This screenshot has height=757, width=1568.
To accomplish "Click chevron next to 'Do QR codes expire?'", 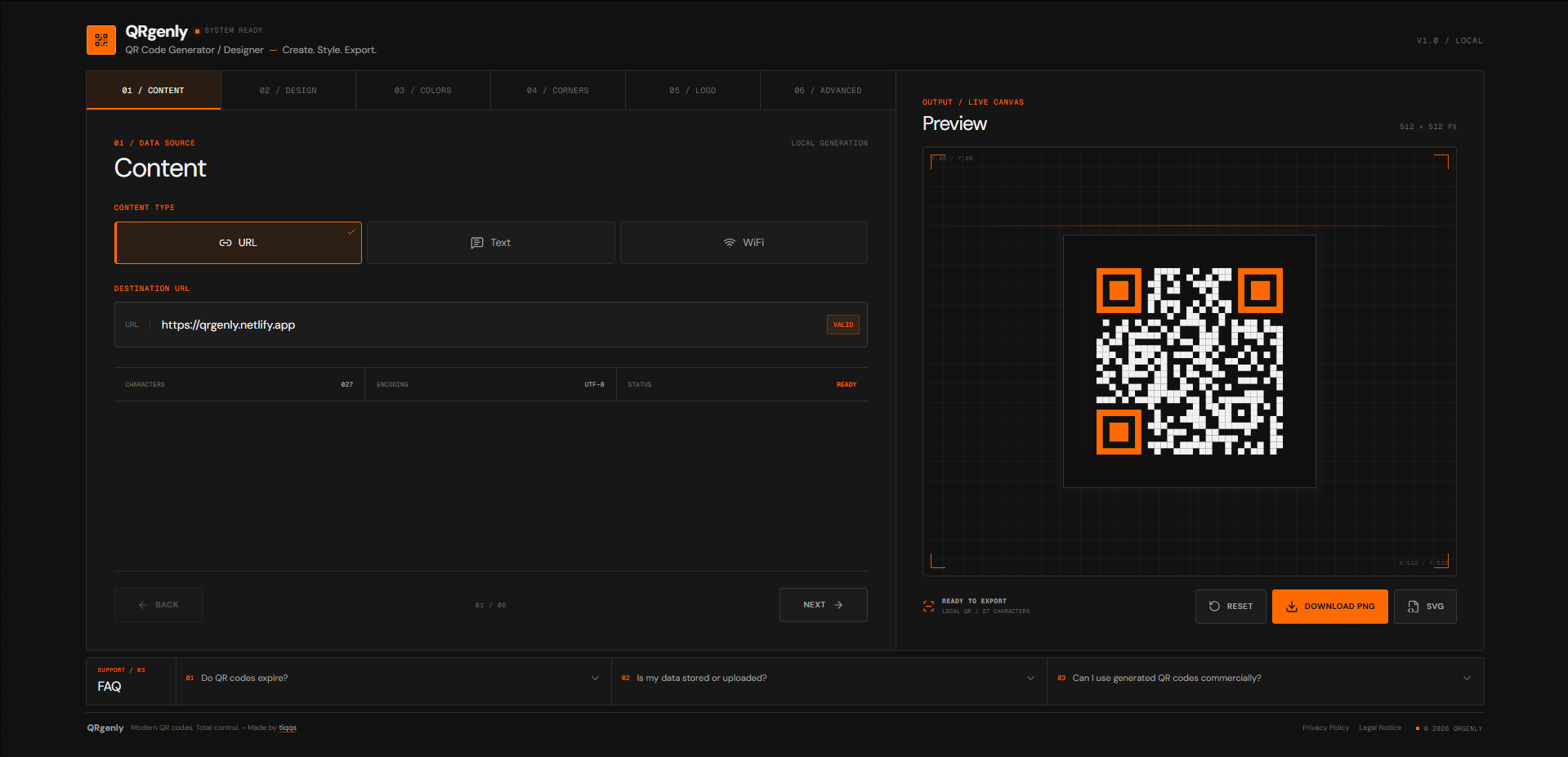I will coord(595,679).
